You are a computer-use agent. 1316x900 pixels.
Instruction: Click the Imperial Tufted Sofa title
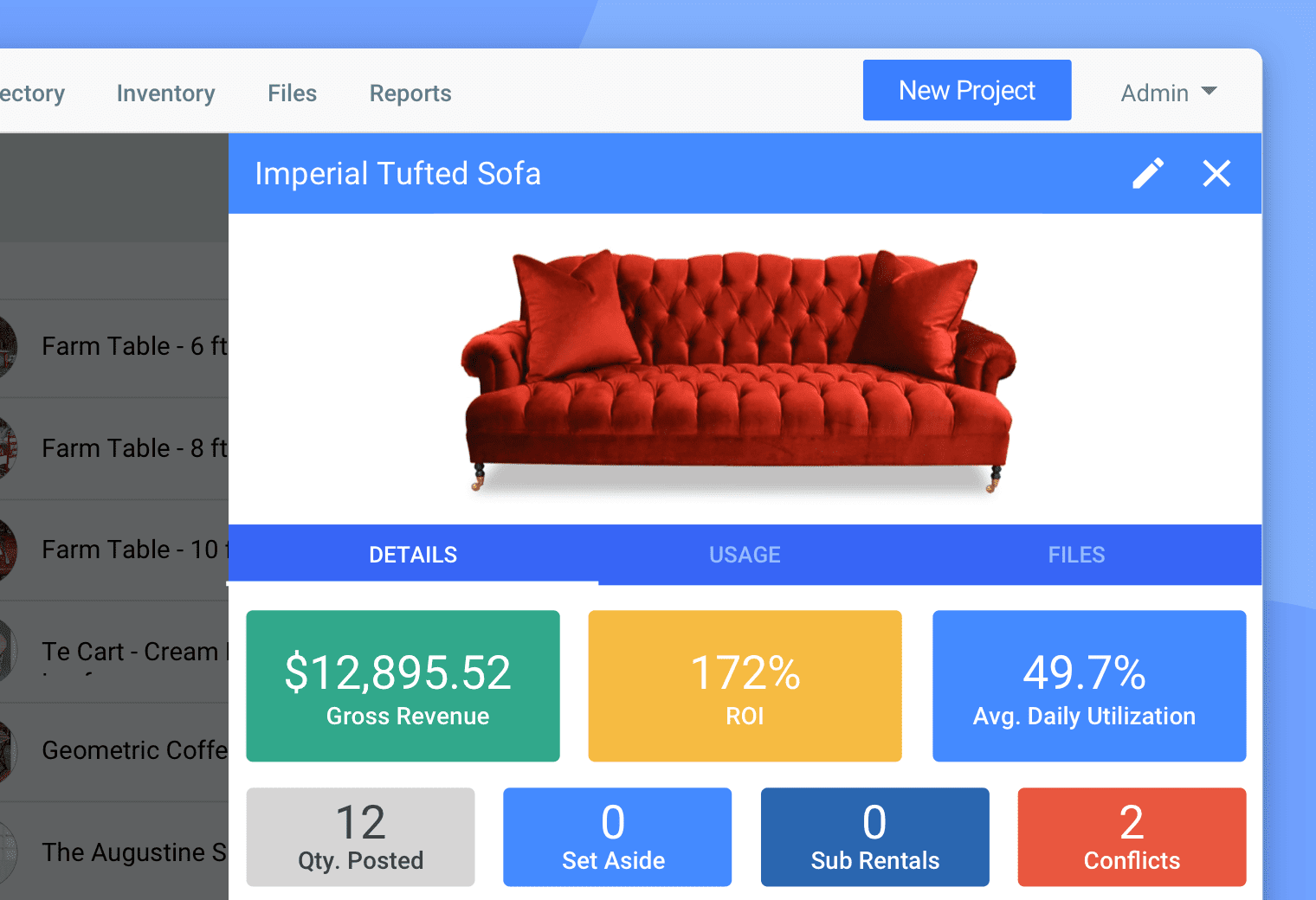coord(397,173)
